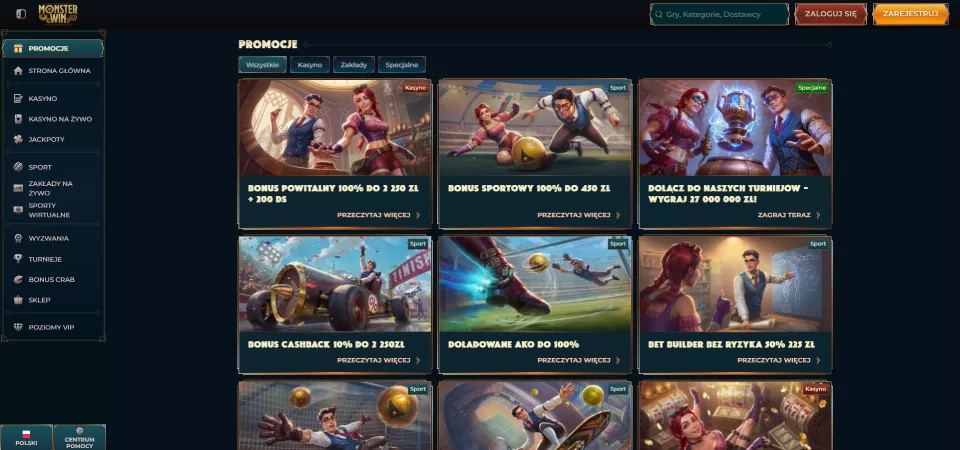Select the Sport ball icon in sidebar
The height and width of the screenshot is (450, 960).
[x=18, y=167]
